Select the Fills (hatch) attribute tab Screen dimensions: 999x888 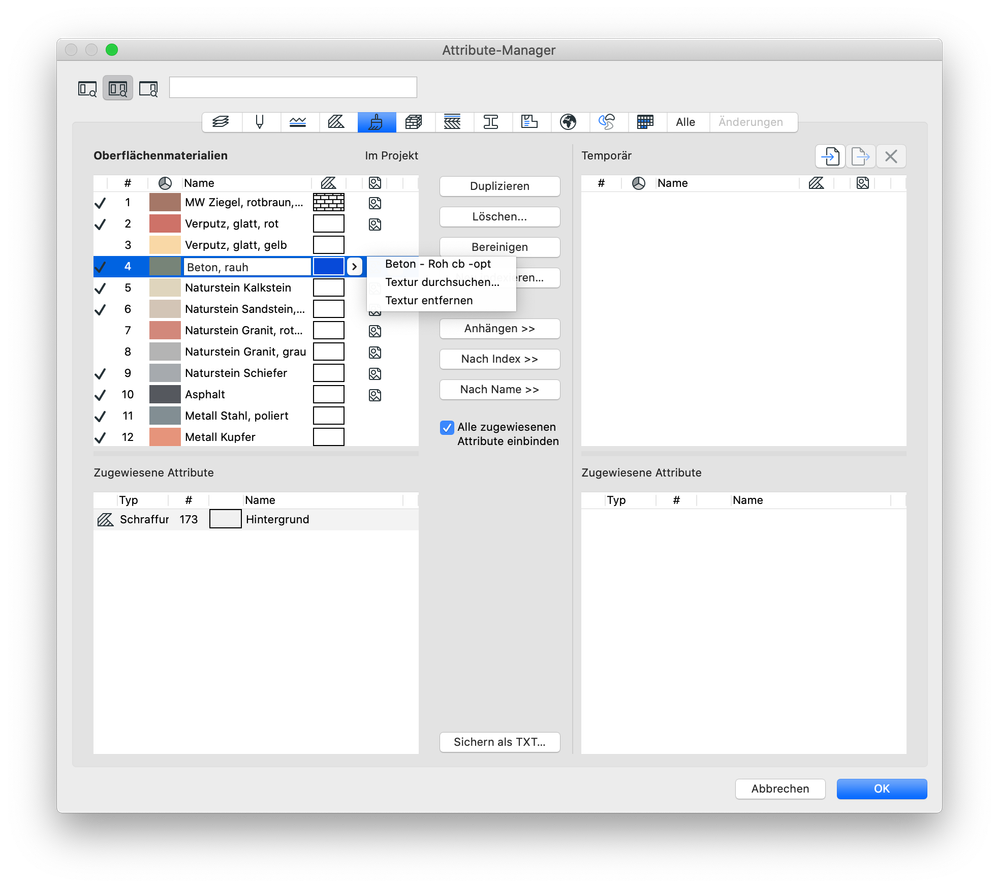pos(336,122)
